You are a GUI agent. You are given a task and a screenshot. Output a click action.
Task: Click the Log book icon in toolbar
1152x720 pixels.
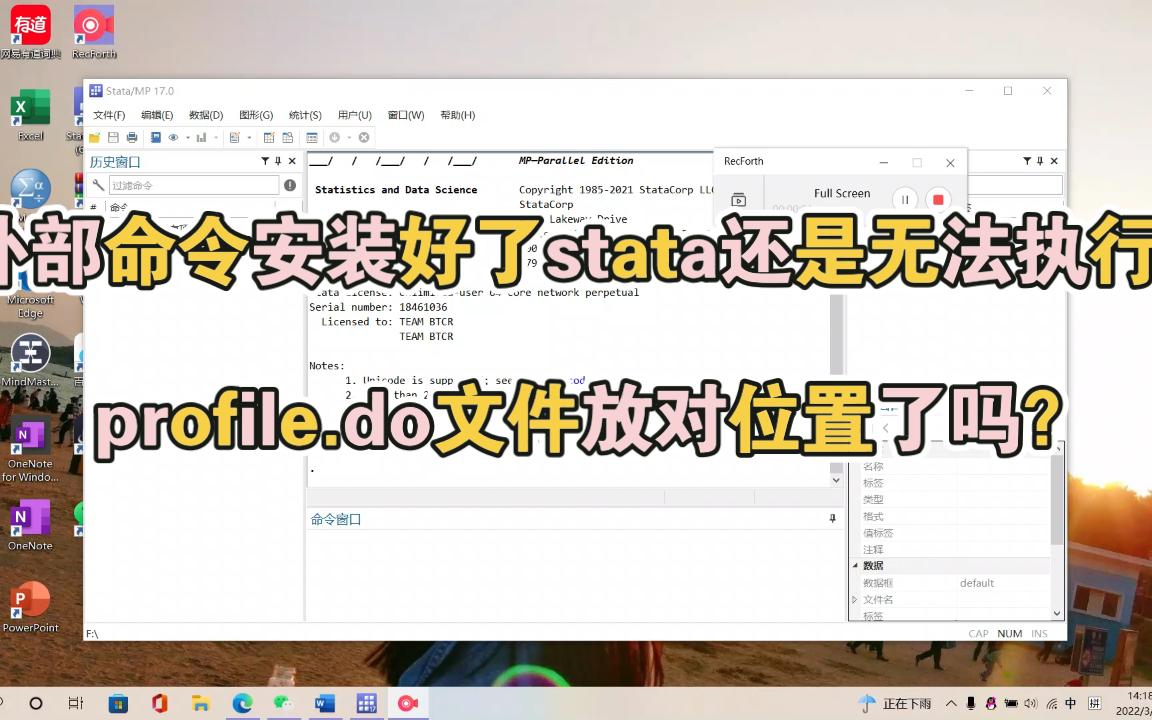click(156, 137)
